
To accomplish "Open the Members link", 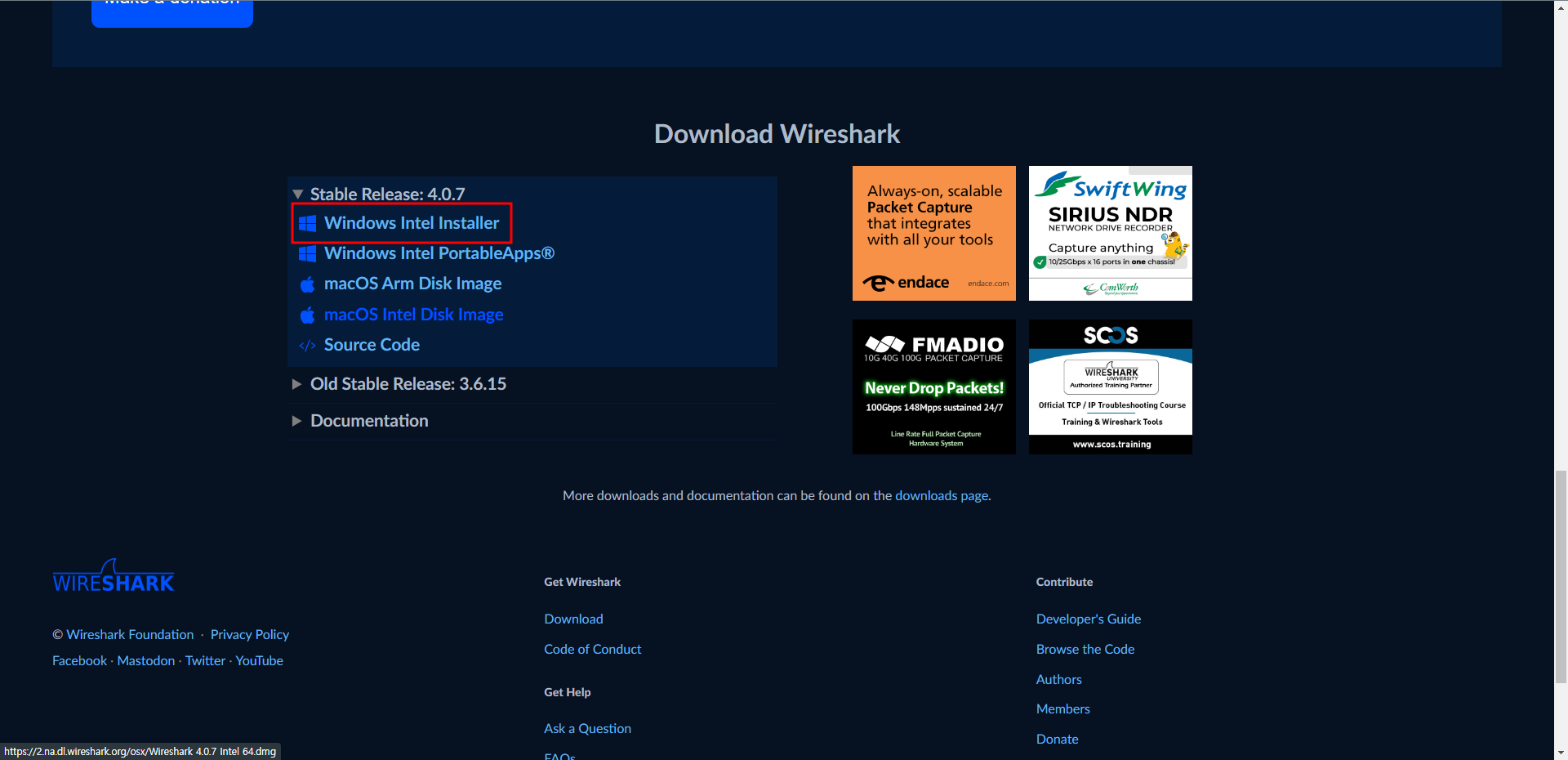I will pyautogui.click(x=1062, y=709).
